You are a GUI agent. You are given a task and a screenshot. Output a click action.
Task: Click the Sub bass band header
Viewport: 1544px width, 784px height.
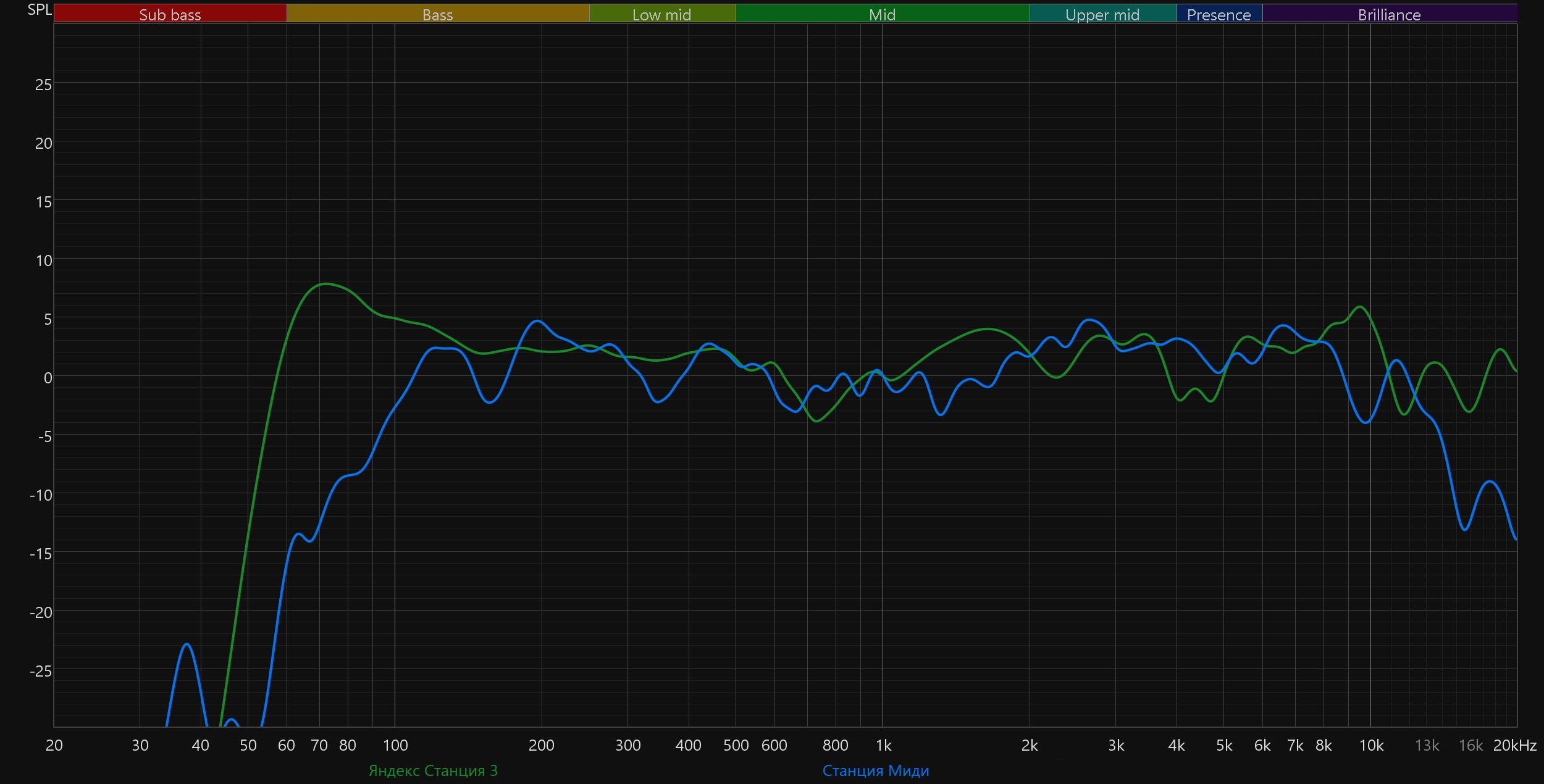click(x=170, y=14)
